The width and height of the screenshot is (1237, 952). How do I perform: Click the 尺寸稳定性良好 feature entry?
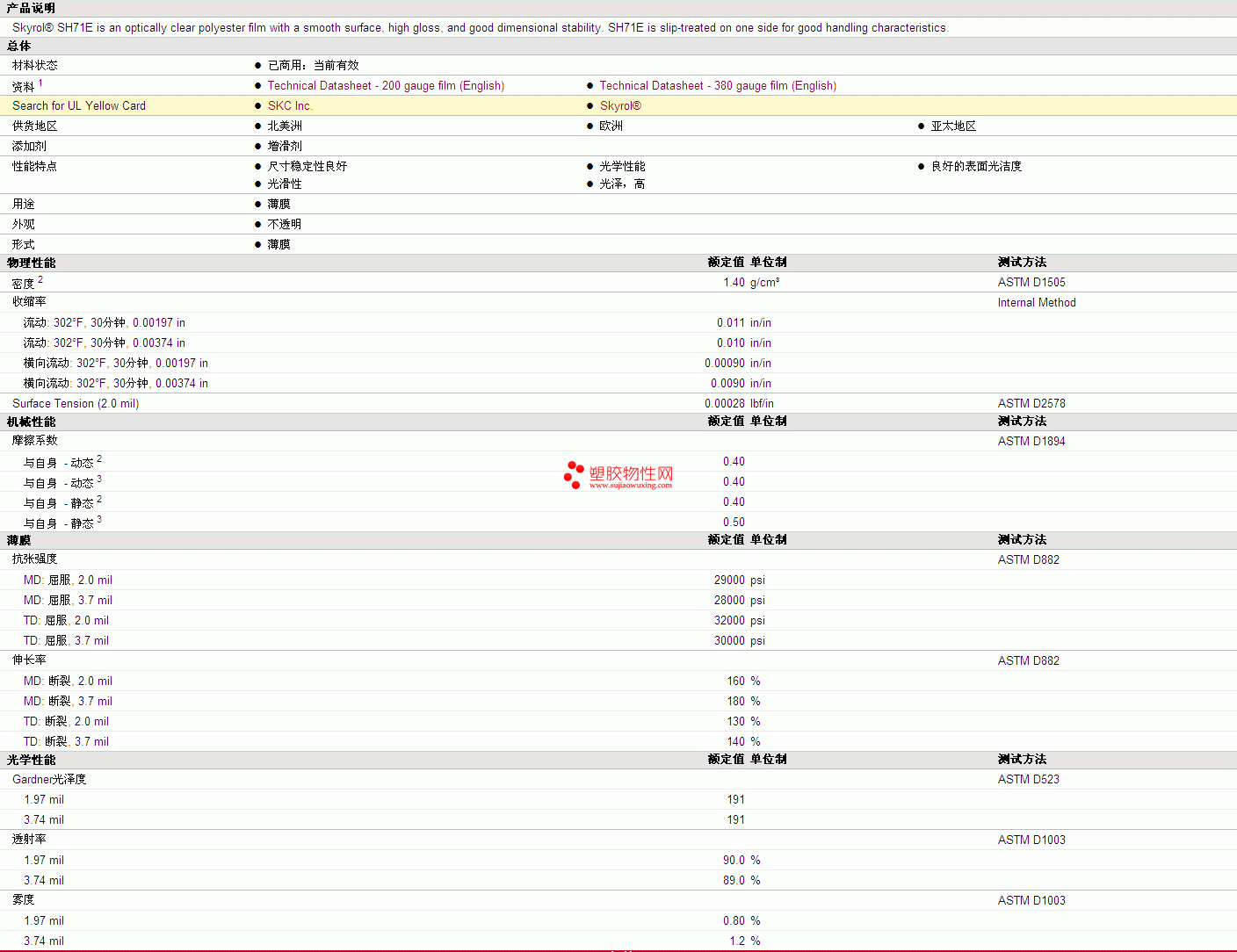point(307,166)
